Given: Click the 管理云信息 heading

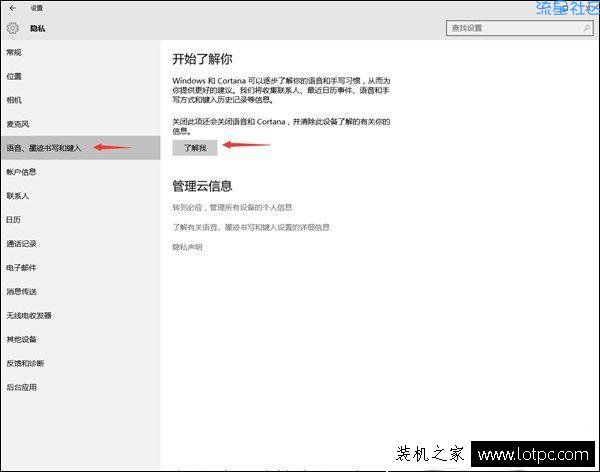Looking at the screenshot, I should tap(202, 186).
